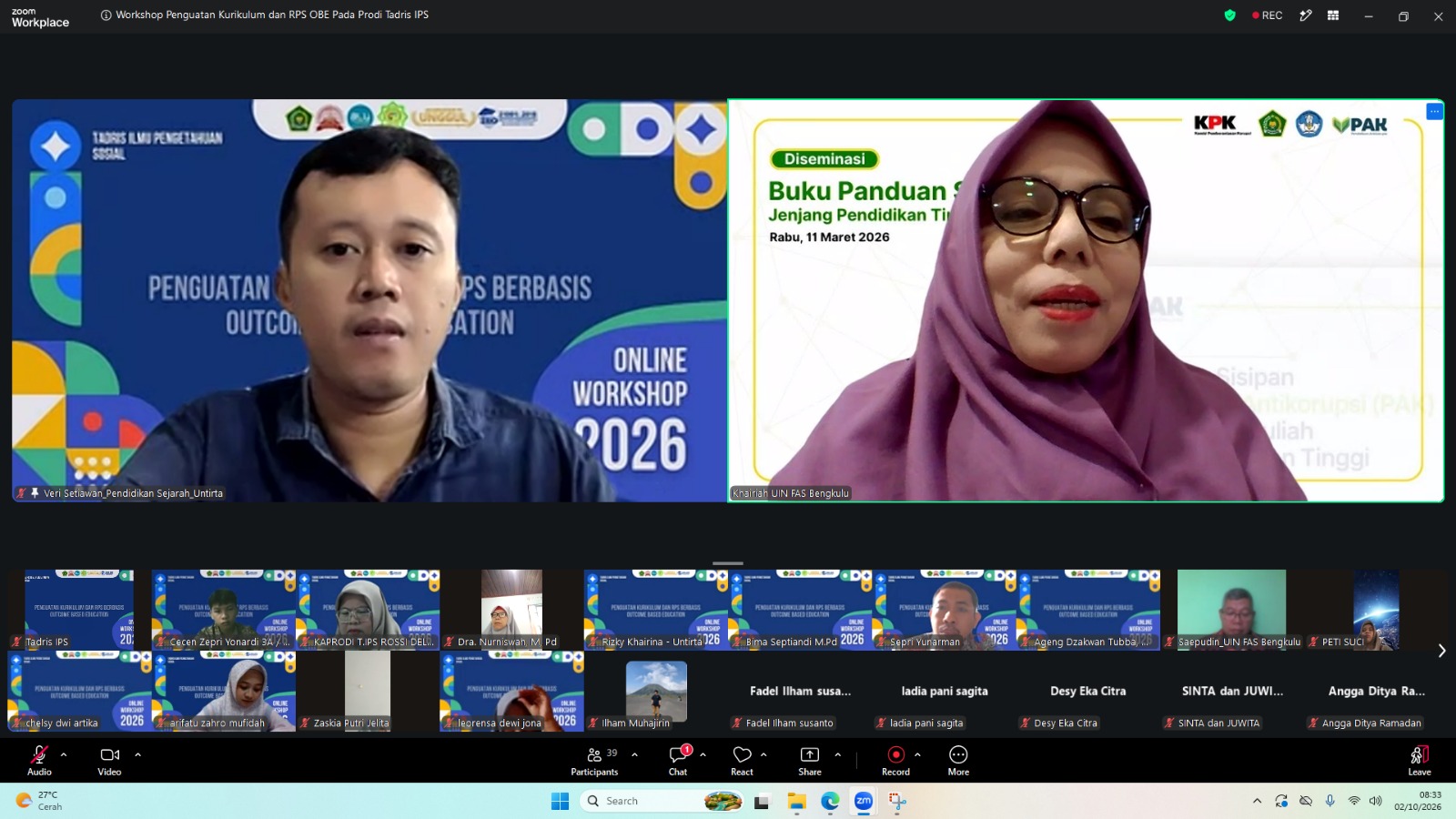1456x819 pixels.
Task: Open File Explorer from the taskbar
Action: 797,801
